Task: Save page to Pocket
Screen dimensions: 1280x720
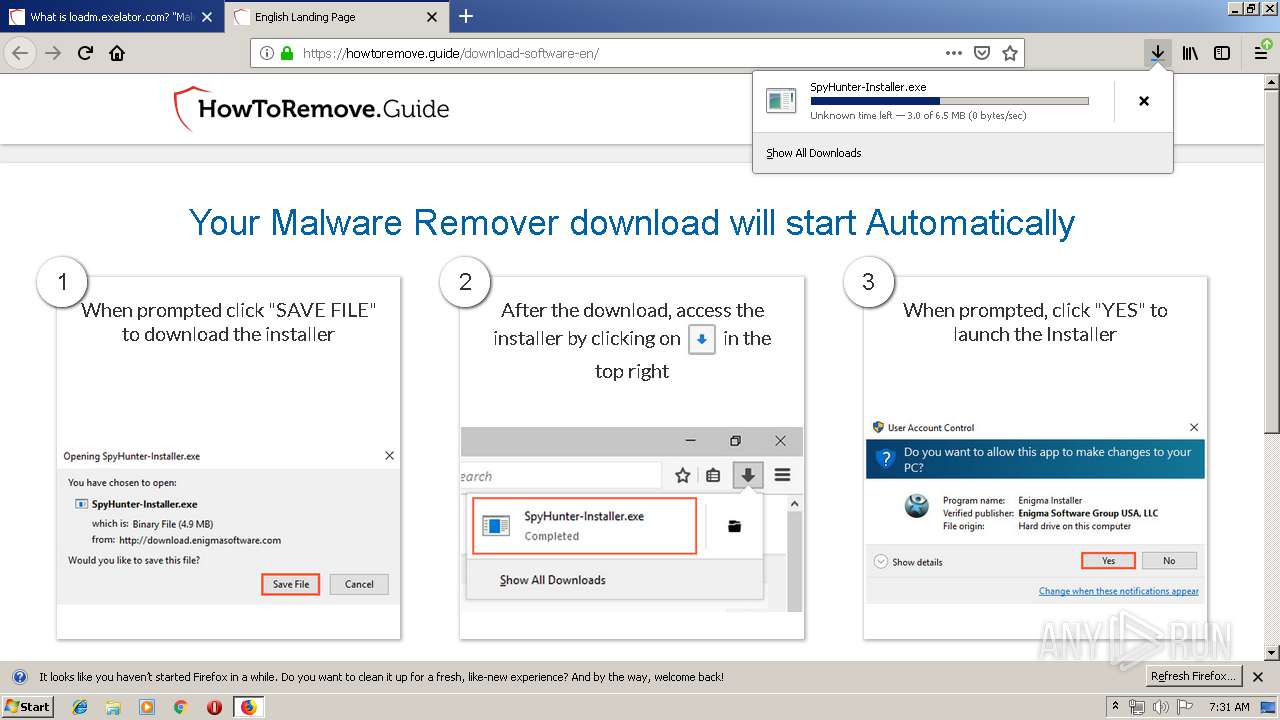Action: coord(982,53)
